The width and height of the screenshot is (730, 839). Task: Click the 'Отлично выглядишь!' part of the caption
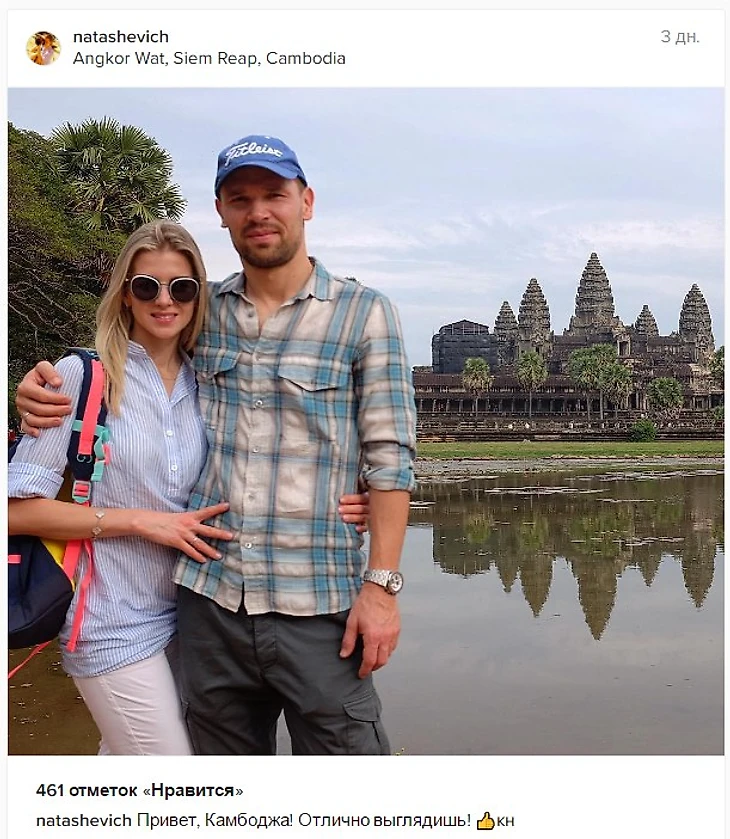[385, 820]
